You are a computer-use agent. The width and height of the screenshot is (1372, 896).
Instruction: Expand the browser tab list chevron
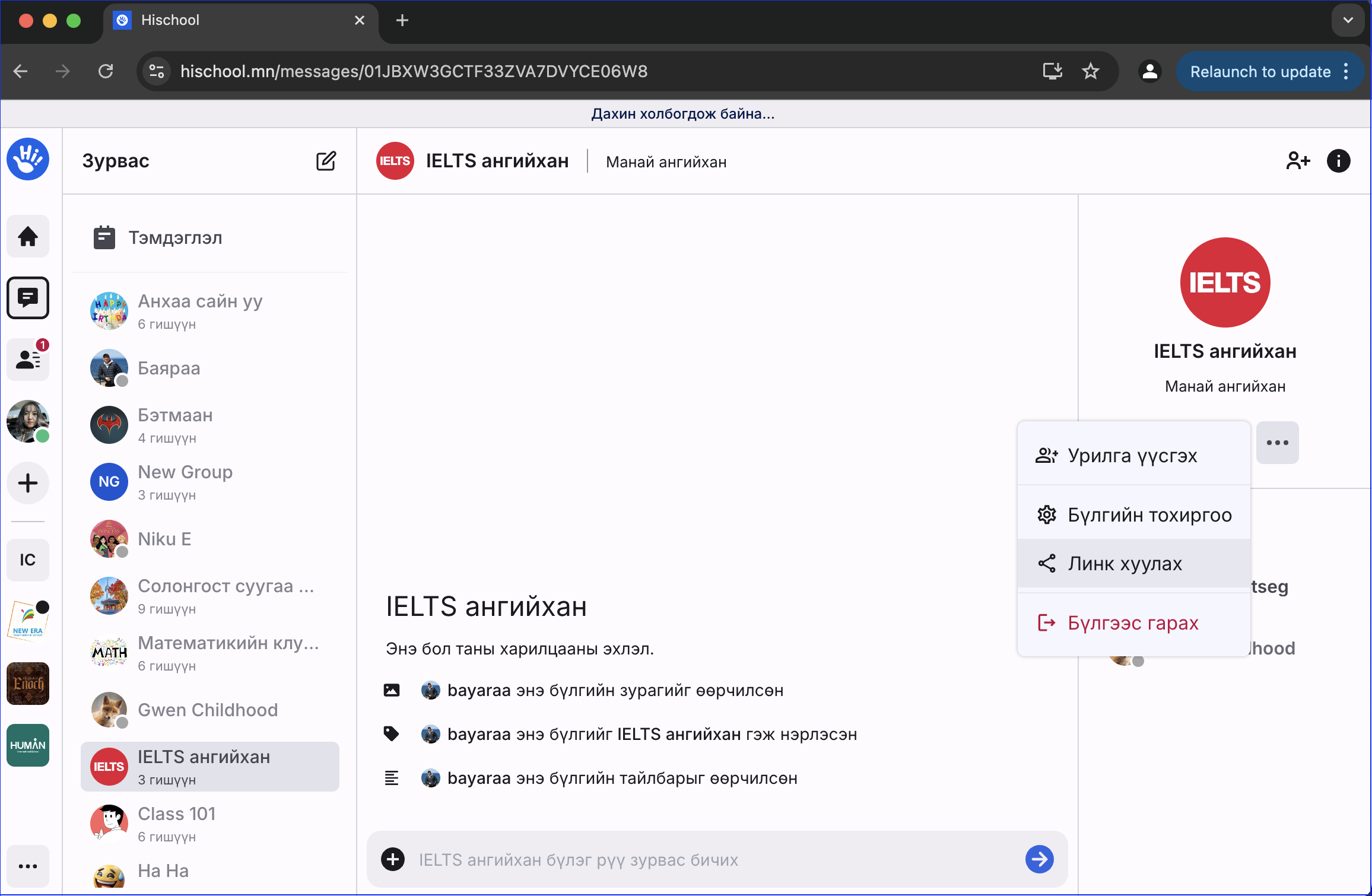[x=1348, y=20]
